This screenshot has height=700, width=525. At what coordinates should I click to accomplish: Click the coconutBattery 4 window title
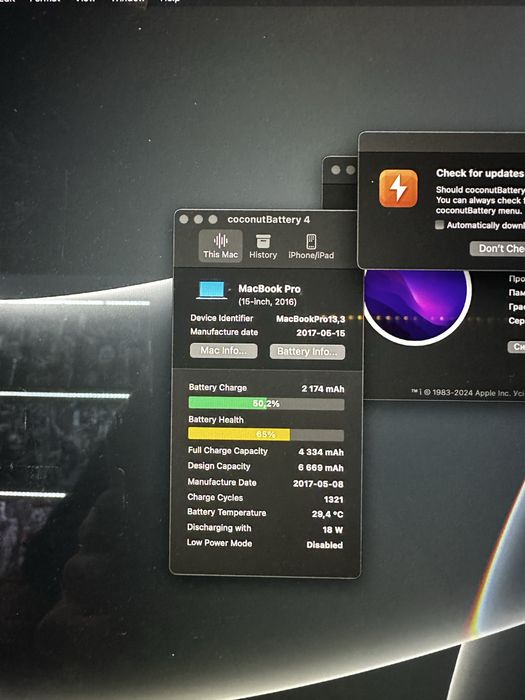click(268, 220)
